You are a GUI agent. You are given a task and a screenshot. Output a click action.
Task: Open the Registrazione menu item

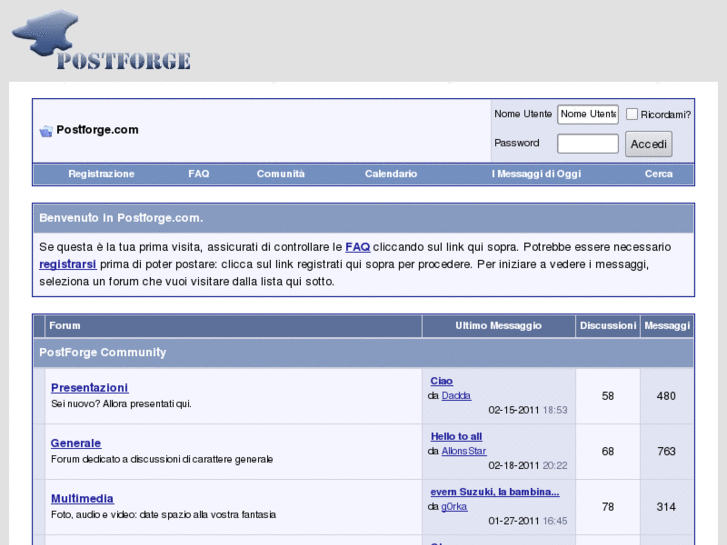[x=102, y=174]
